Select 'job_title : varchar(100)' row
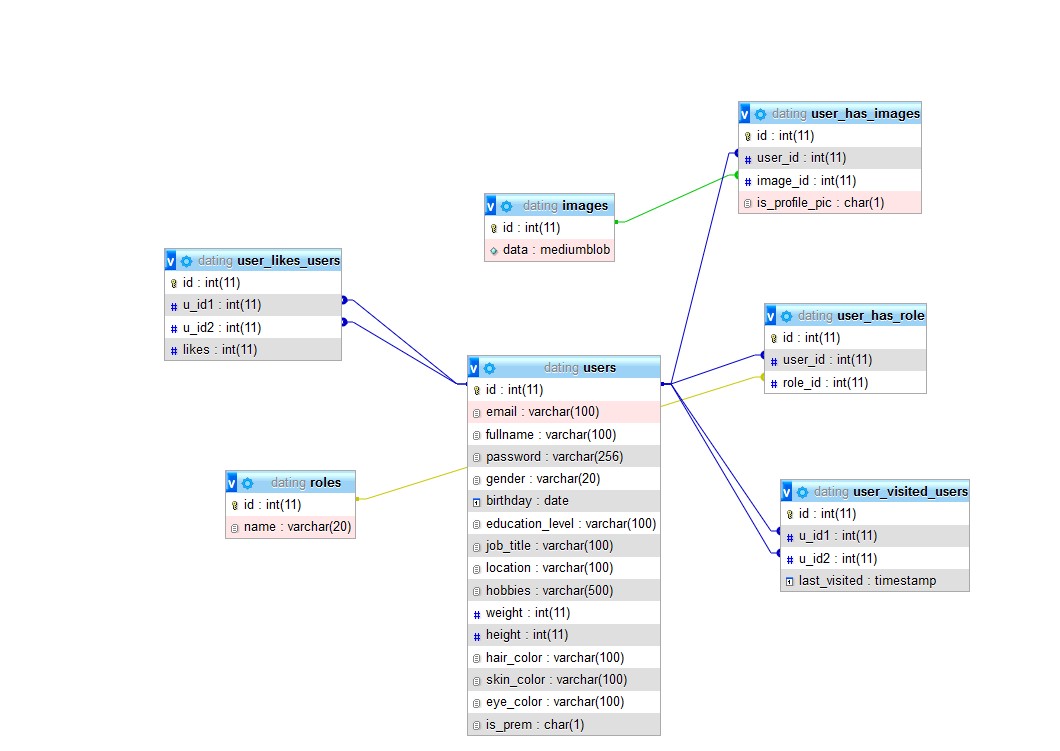The image size is (1060, 751). pos(564,546)
